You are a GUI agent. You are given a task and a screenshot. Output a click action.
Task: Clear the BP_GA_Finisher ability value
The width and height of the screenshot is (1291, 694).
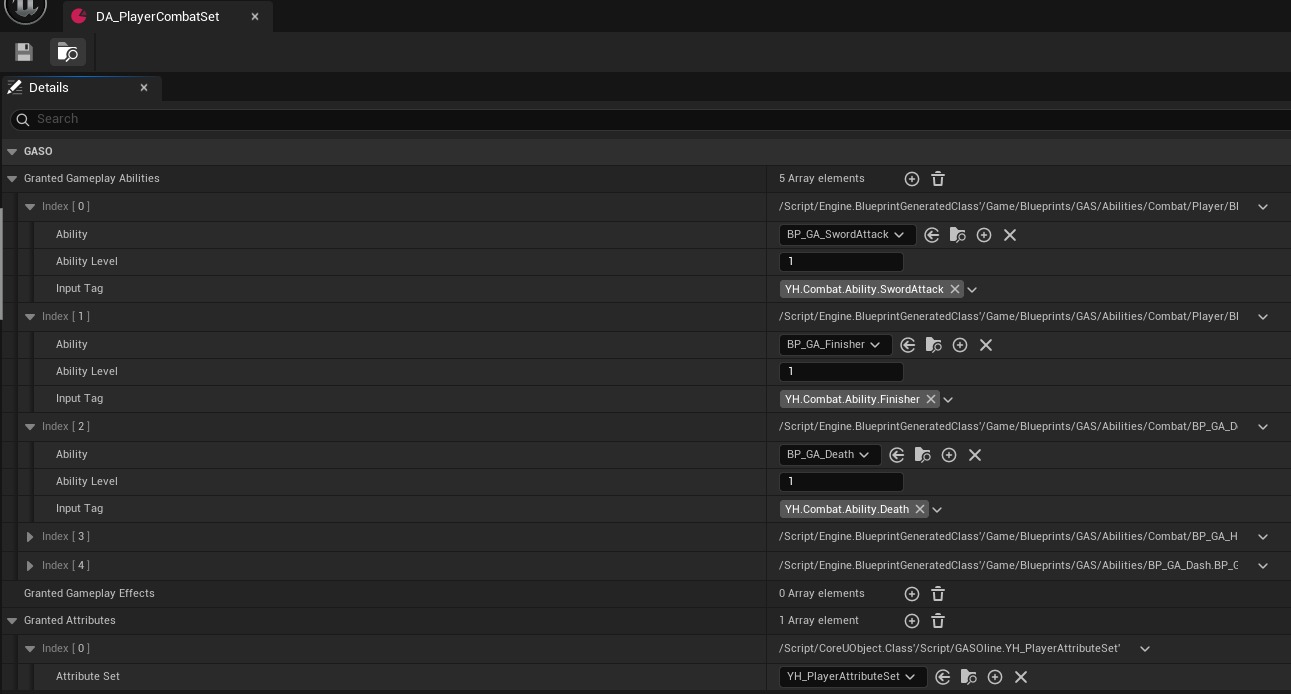click(986, 345)
